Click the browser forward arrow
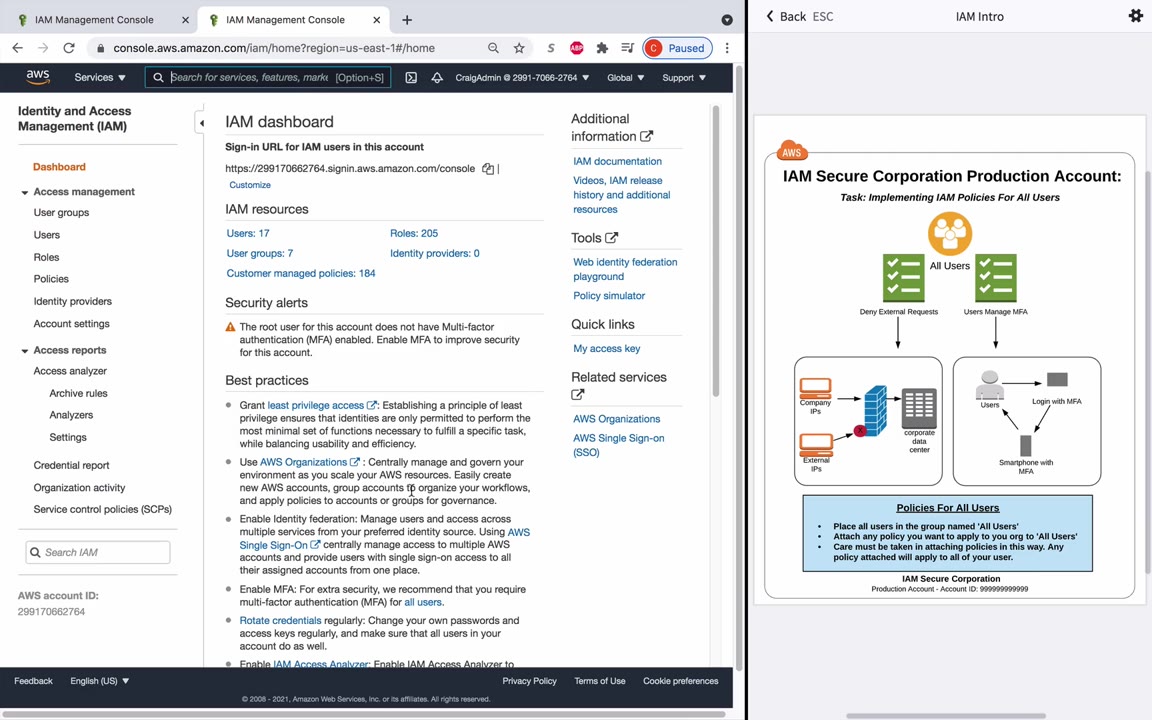The width and height of the screenshot is (1152, 720). (43, 48)
